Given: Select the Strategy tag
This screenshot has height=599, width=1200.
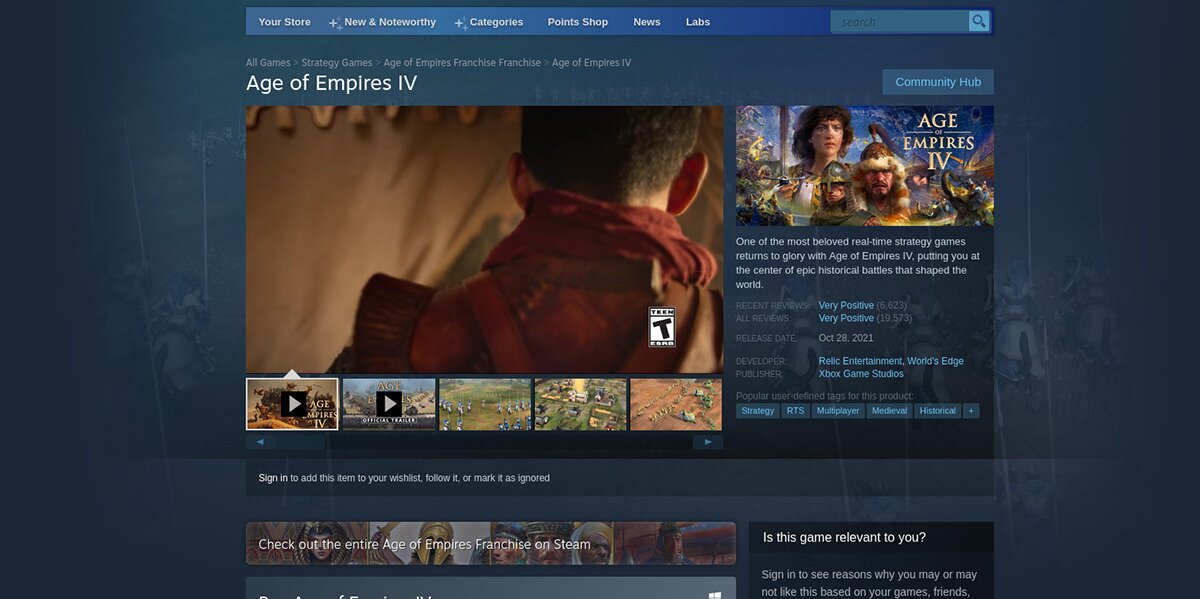Looking at the screenshot, I should [x=758, y=411].
